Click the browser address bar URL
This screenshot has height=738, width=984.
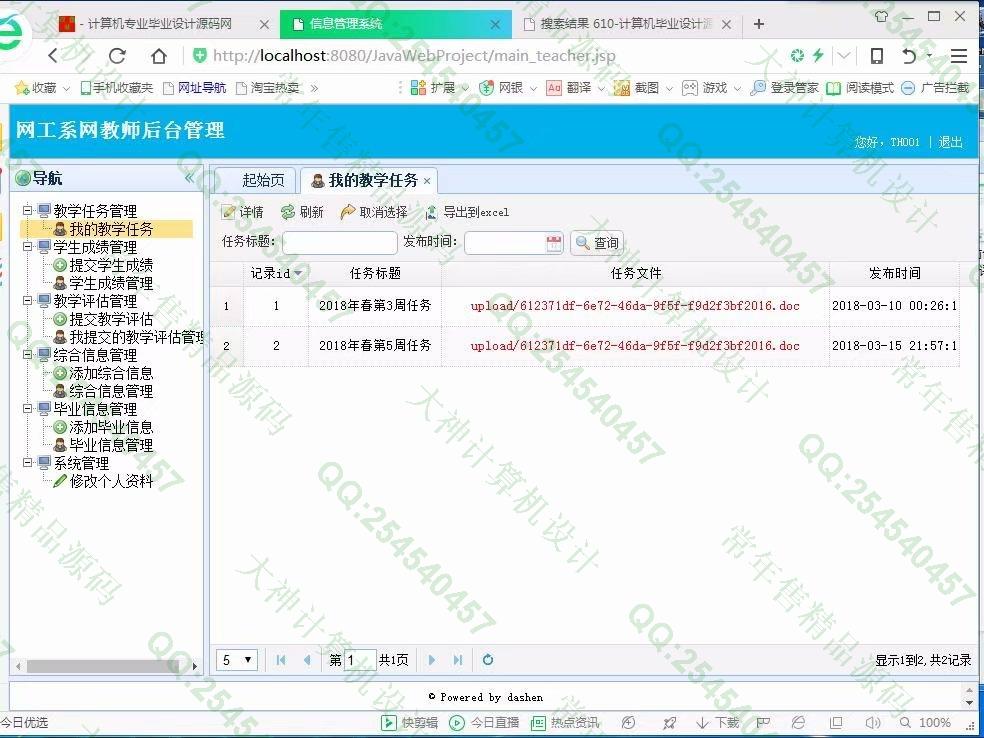click(x=414, y=56)
